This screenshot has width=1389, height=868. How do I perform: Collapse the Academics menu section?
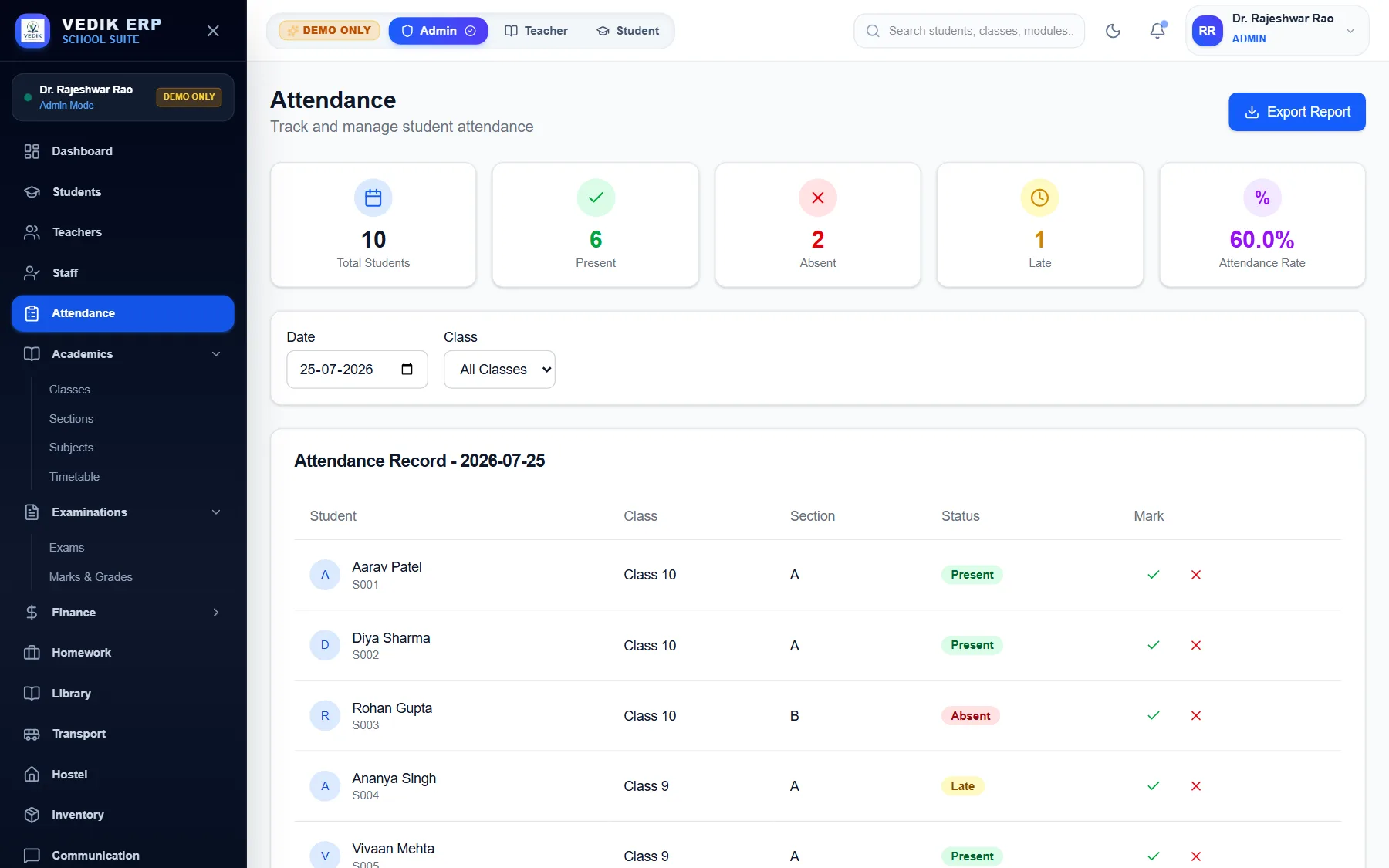coord(216,354)
